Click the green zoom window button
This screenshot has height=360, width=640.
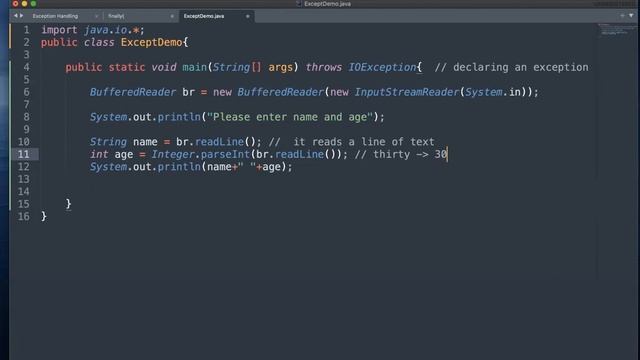[x=33, y=4]
